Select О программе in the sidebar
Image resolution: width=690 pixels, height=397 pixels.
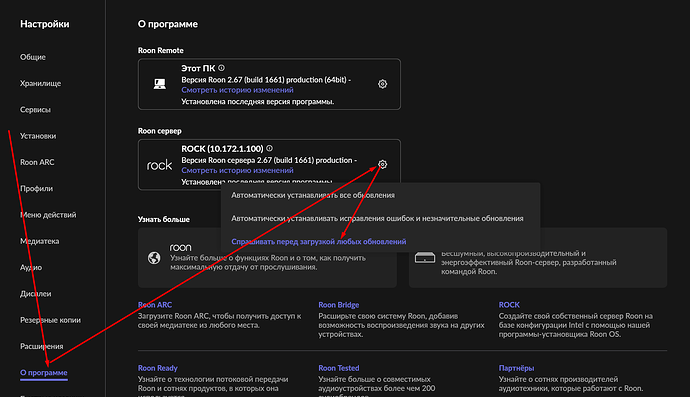tap(44, 373)
